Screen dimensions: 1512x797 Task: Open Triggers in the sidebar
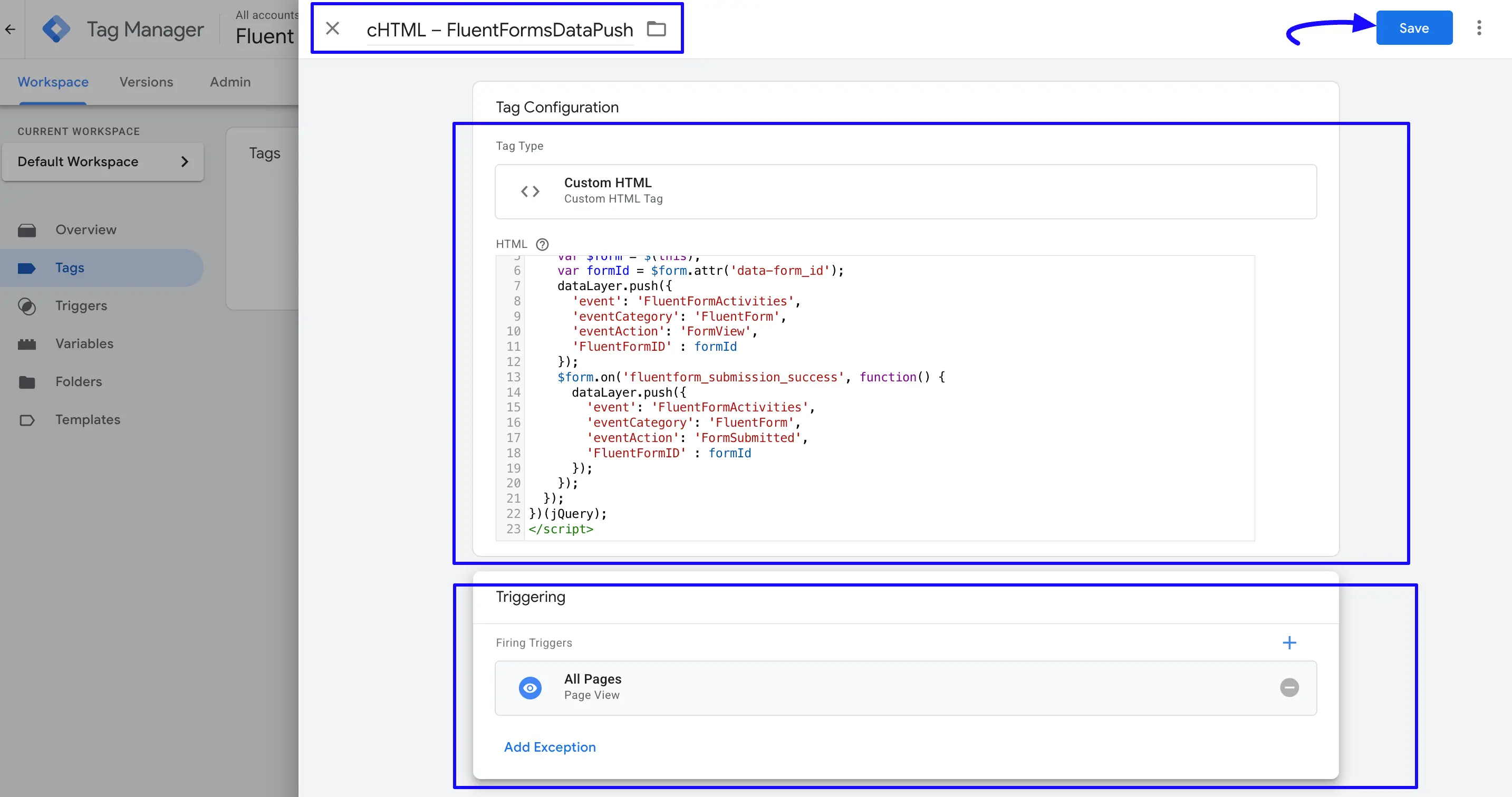[x=81, y=306]
